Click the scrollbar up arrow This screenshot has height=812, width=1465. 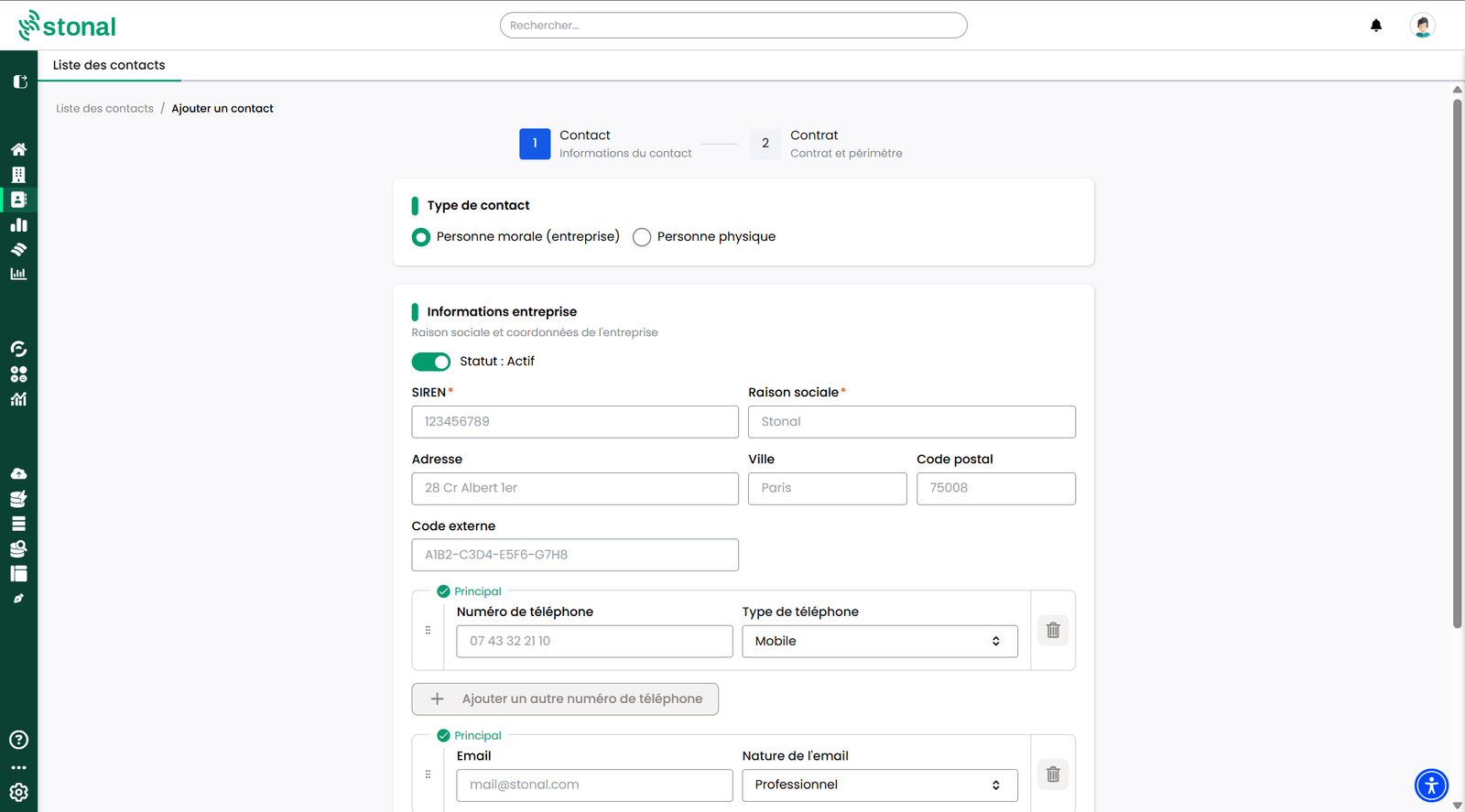click(x=1458, y=89)
